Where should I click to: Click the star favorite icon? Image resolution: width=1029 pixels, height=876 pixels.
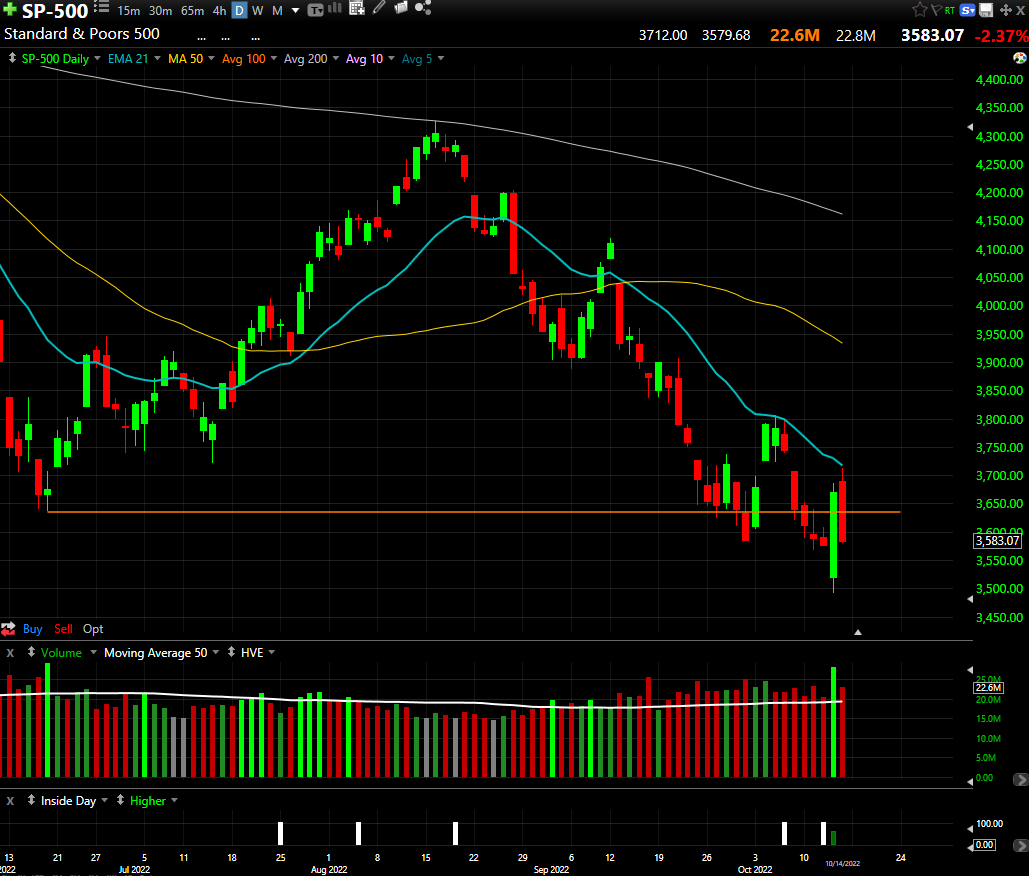pos(919,10)
